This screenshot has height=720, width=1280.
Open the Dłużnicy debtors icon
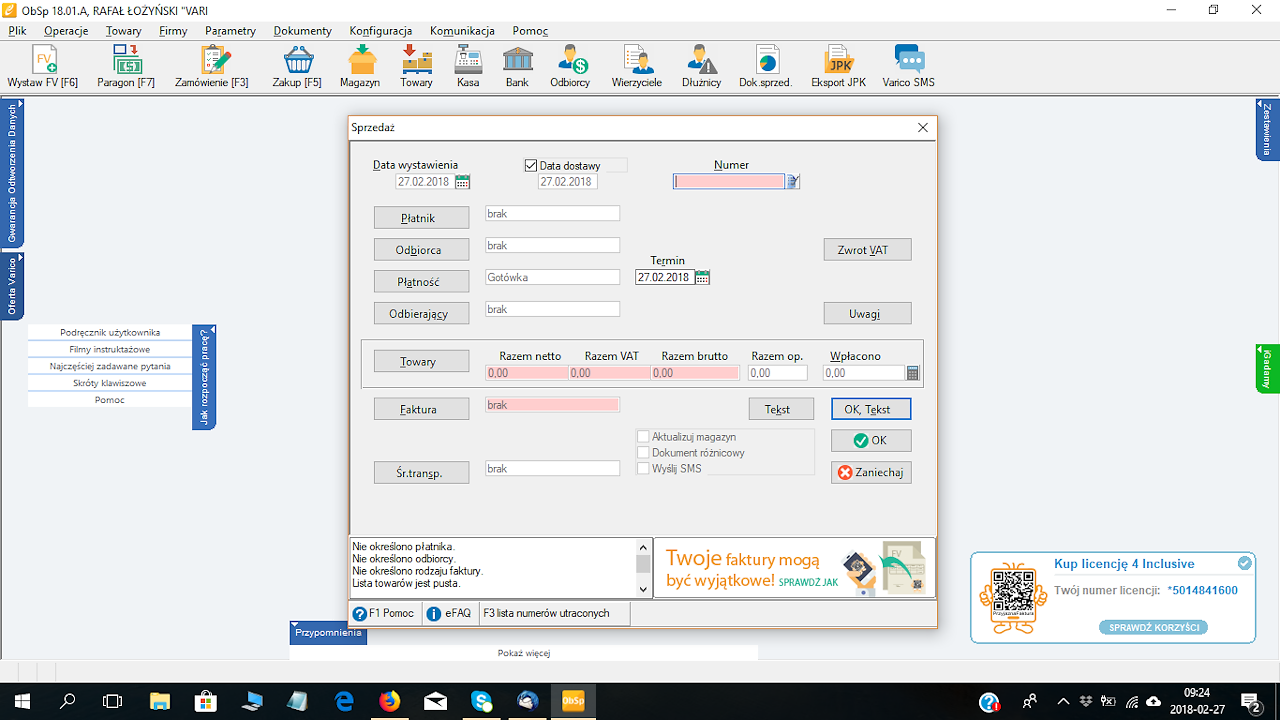tap(702, 67)
